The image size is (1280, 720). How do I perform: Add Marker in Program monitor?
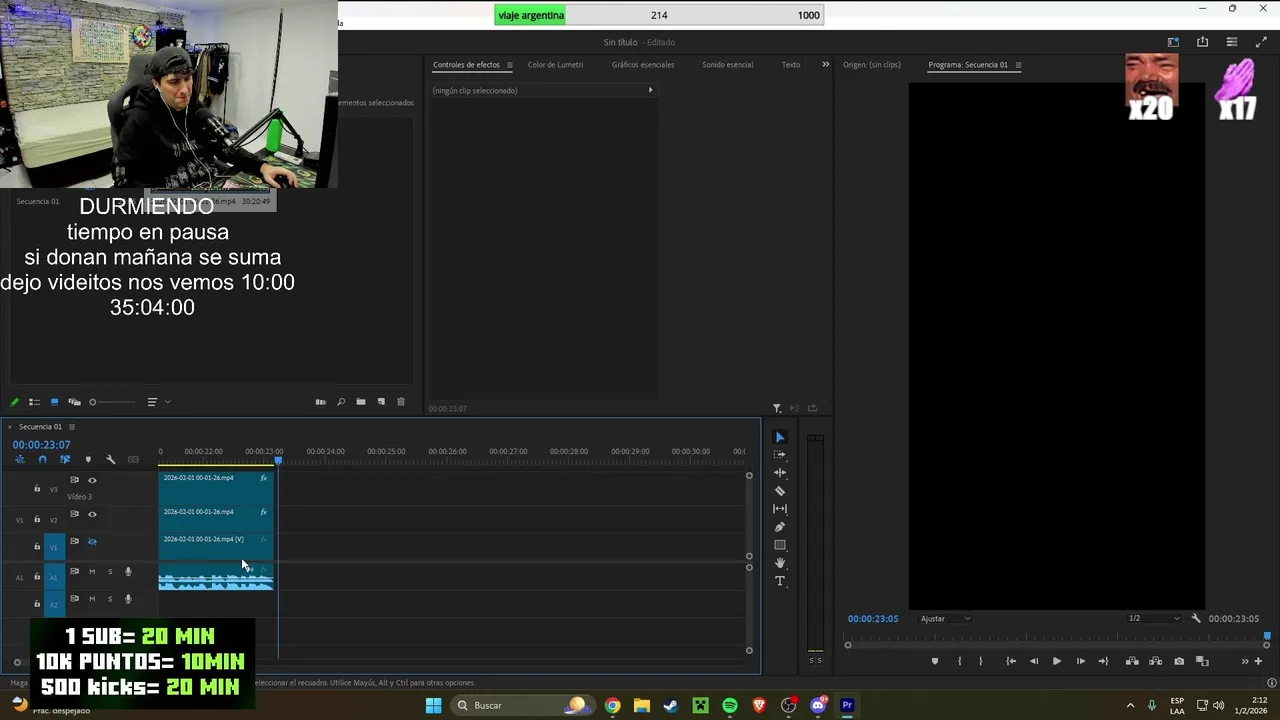click(x=935, y=661)
